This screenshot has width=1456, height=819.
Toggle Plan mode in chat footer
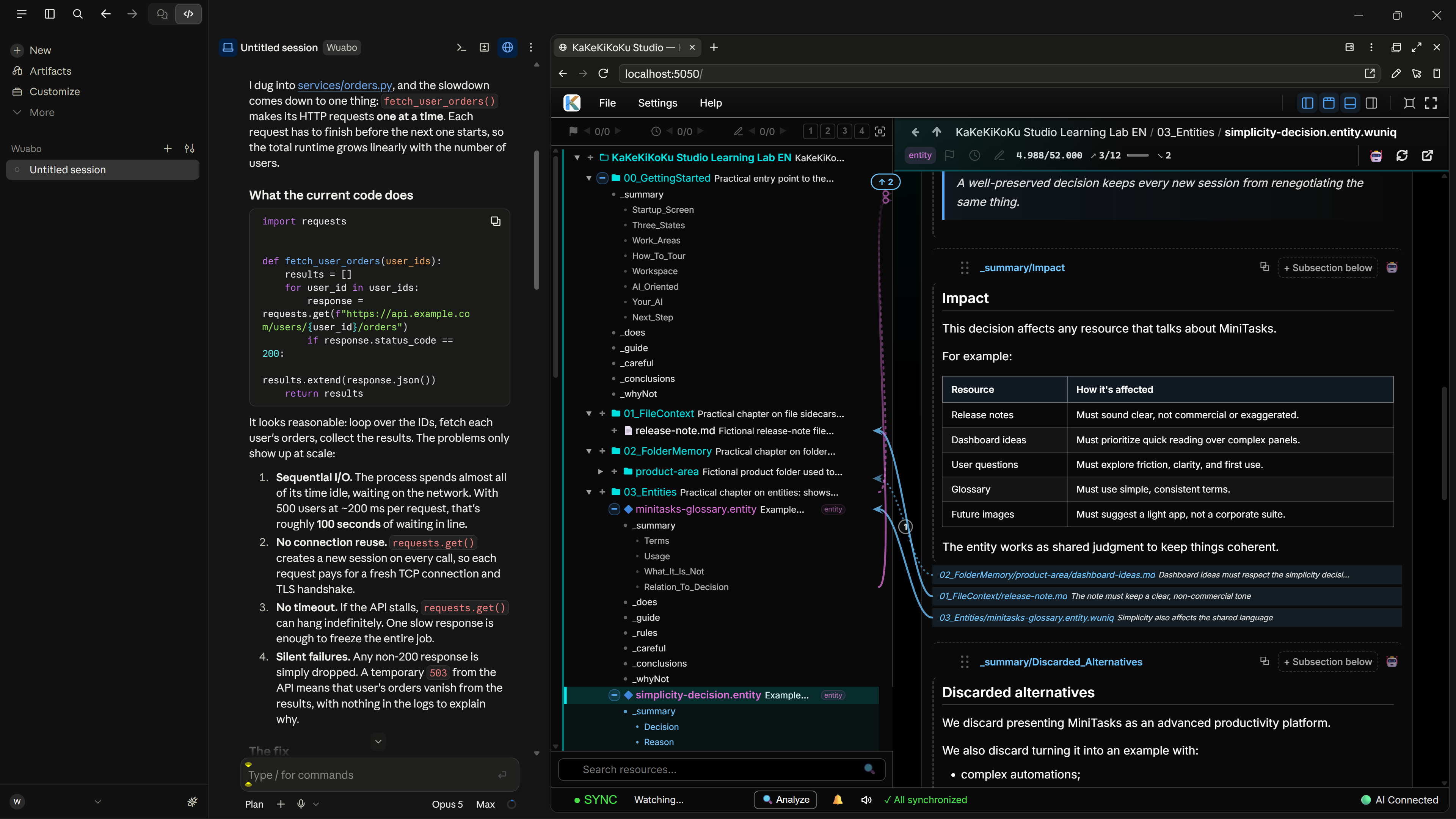click(254, 804)
